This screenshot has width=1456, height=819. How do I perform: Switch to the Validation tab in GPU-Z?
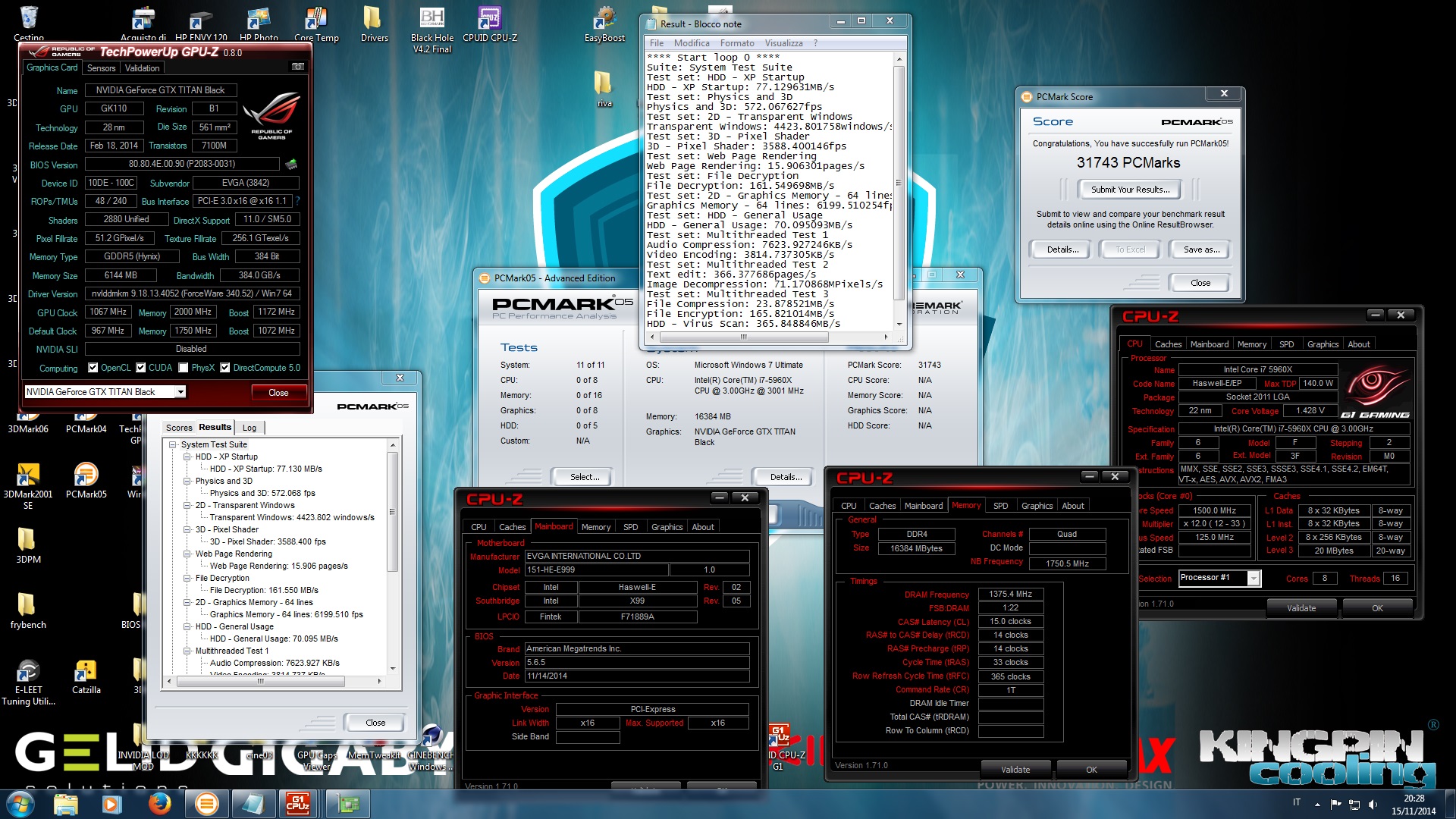pyautogui.click(x=142, y=67)
